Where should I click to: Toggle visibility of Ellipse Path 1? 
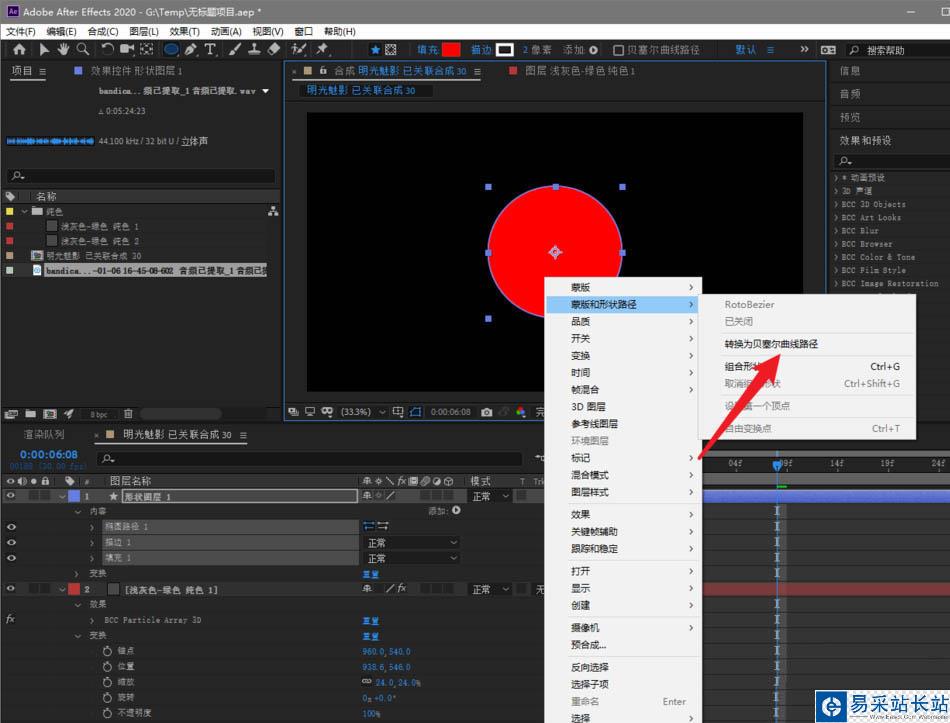11,527
